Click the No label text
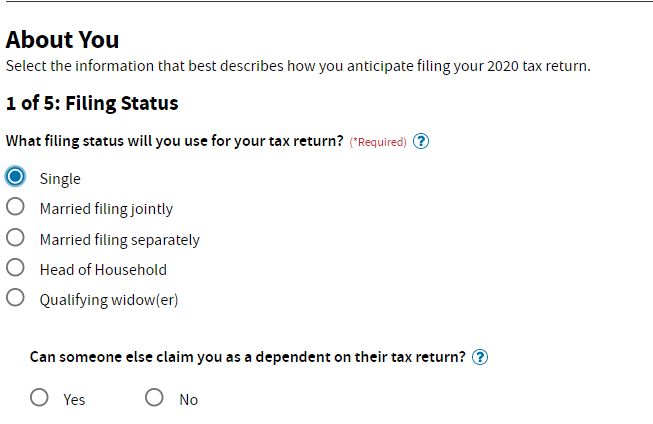This screenshot has height=424, width=653. pos(189,400)
